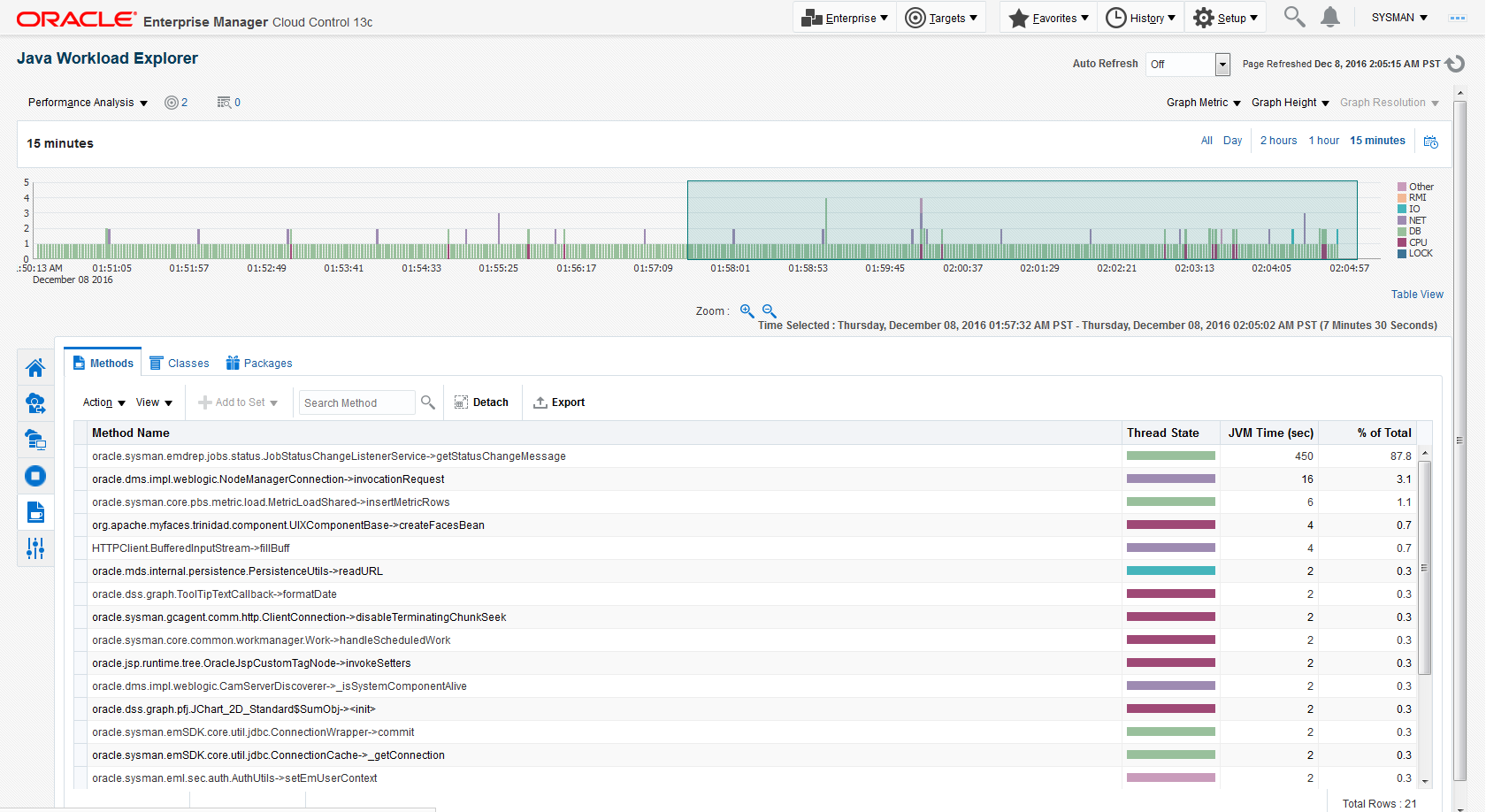Select the Java file sidebar icon
This screenshot has height=812, width=1486.
[35, 512]
